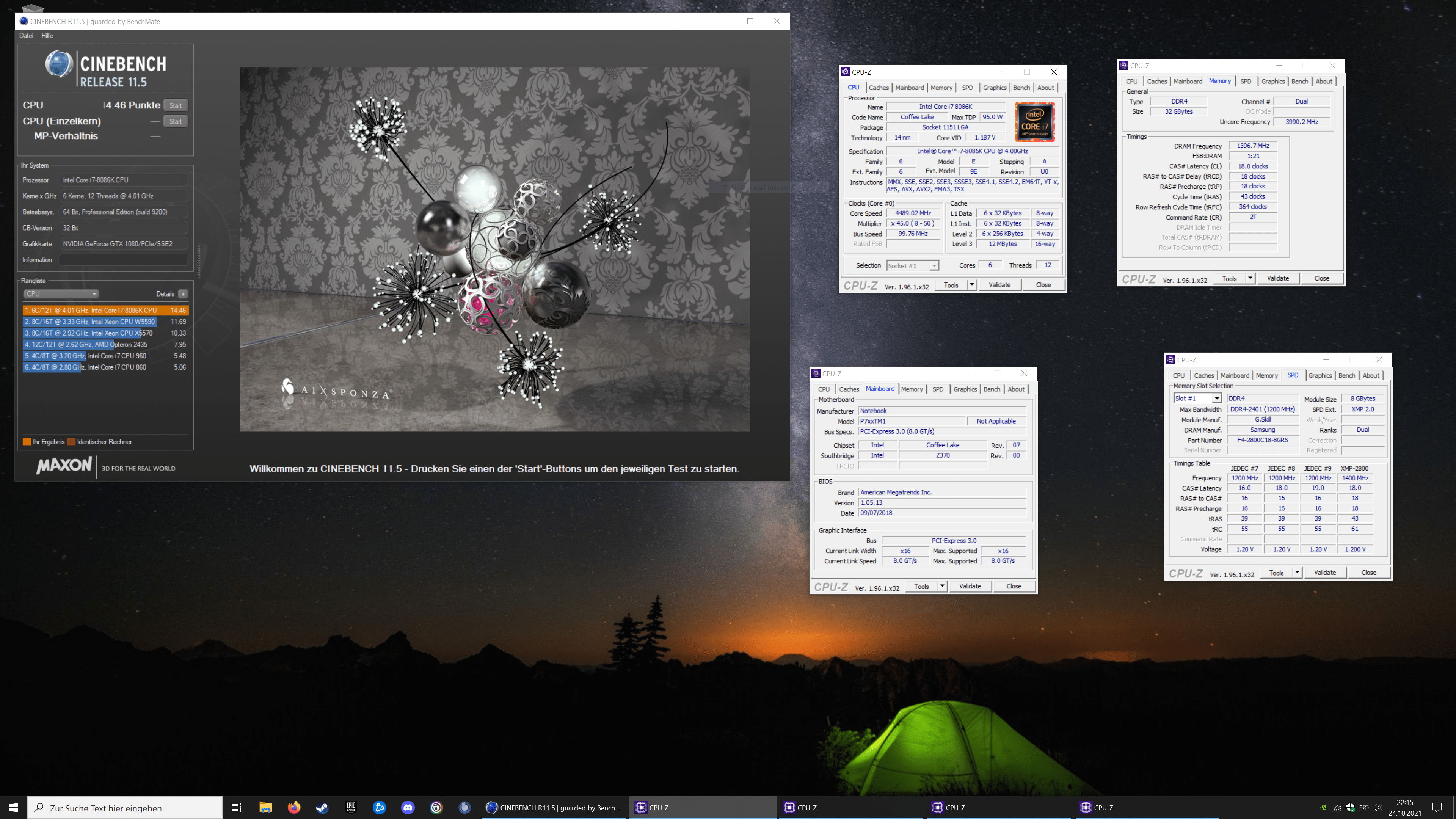Click the title bar icon of the CPU-Z Memory window
Viewport: 1456px width, 819px height.
click(1123, 66)
